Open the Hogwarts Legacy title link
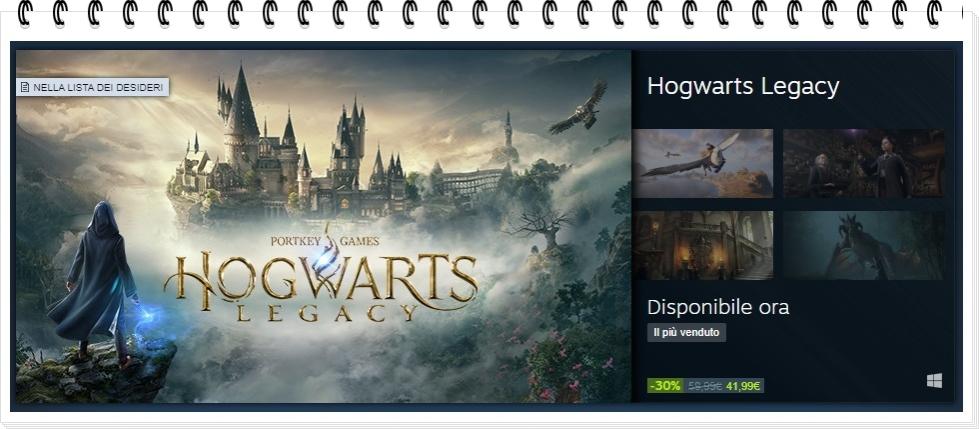The height and width of the screenshot is (429, 979). point(742,86)
